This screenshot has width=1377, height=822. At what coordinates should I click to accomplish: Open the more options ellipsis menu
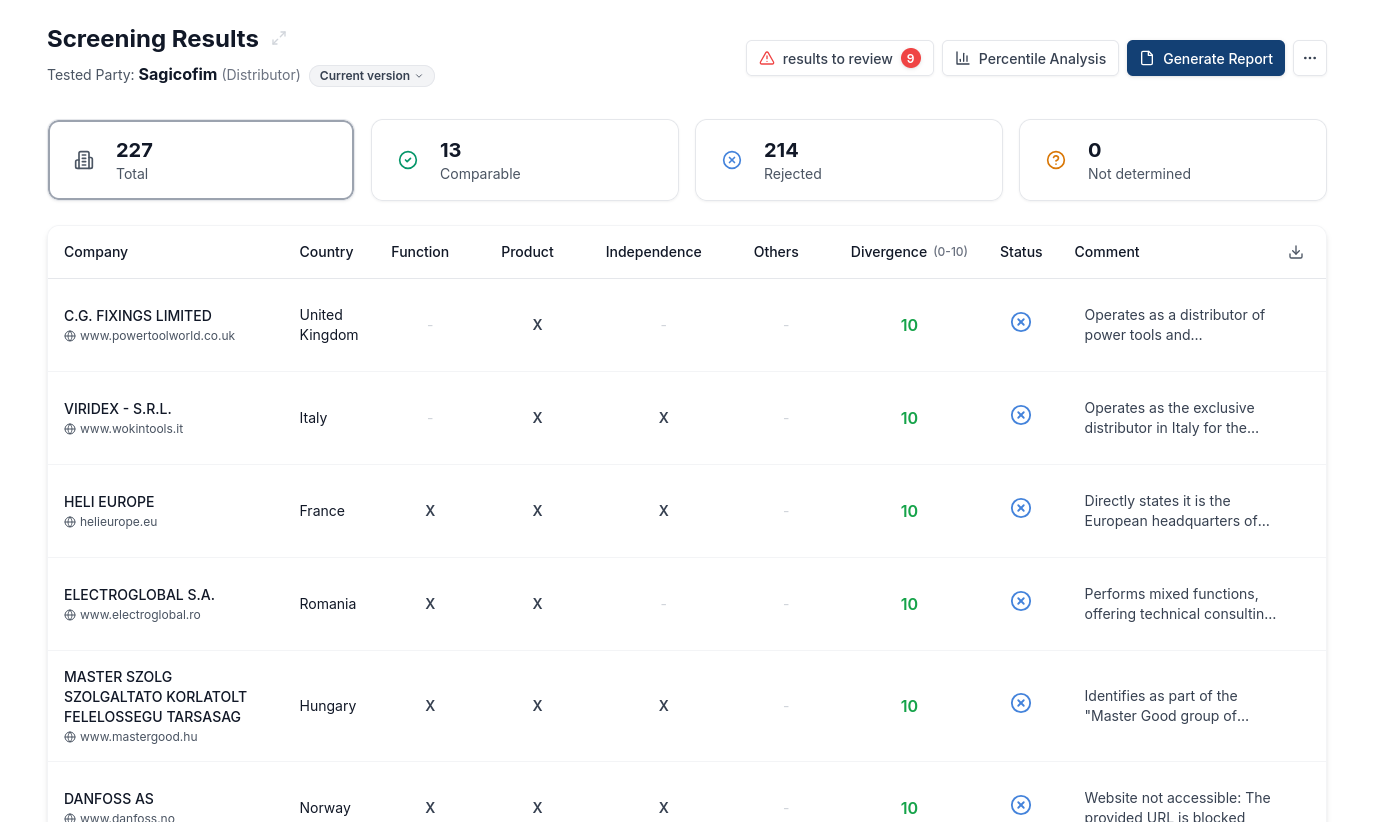pyautogui.click(x=1310, y=58)
